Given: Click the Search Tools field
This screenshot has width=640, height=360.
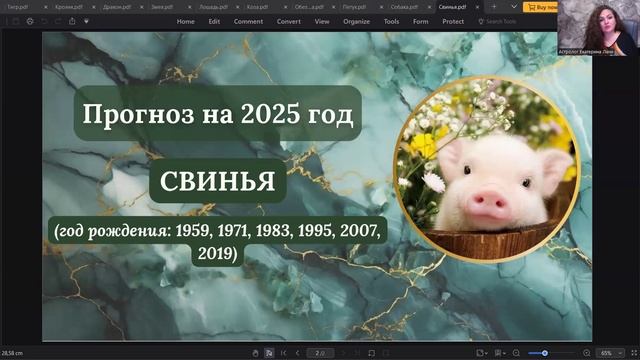Looking at the screenshot, I should (498, 22).
